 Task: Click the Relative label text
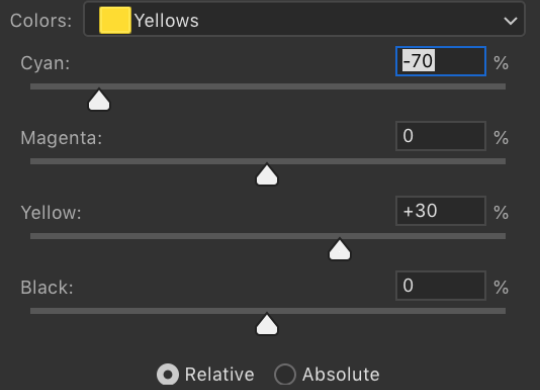tap(219, 374)
